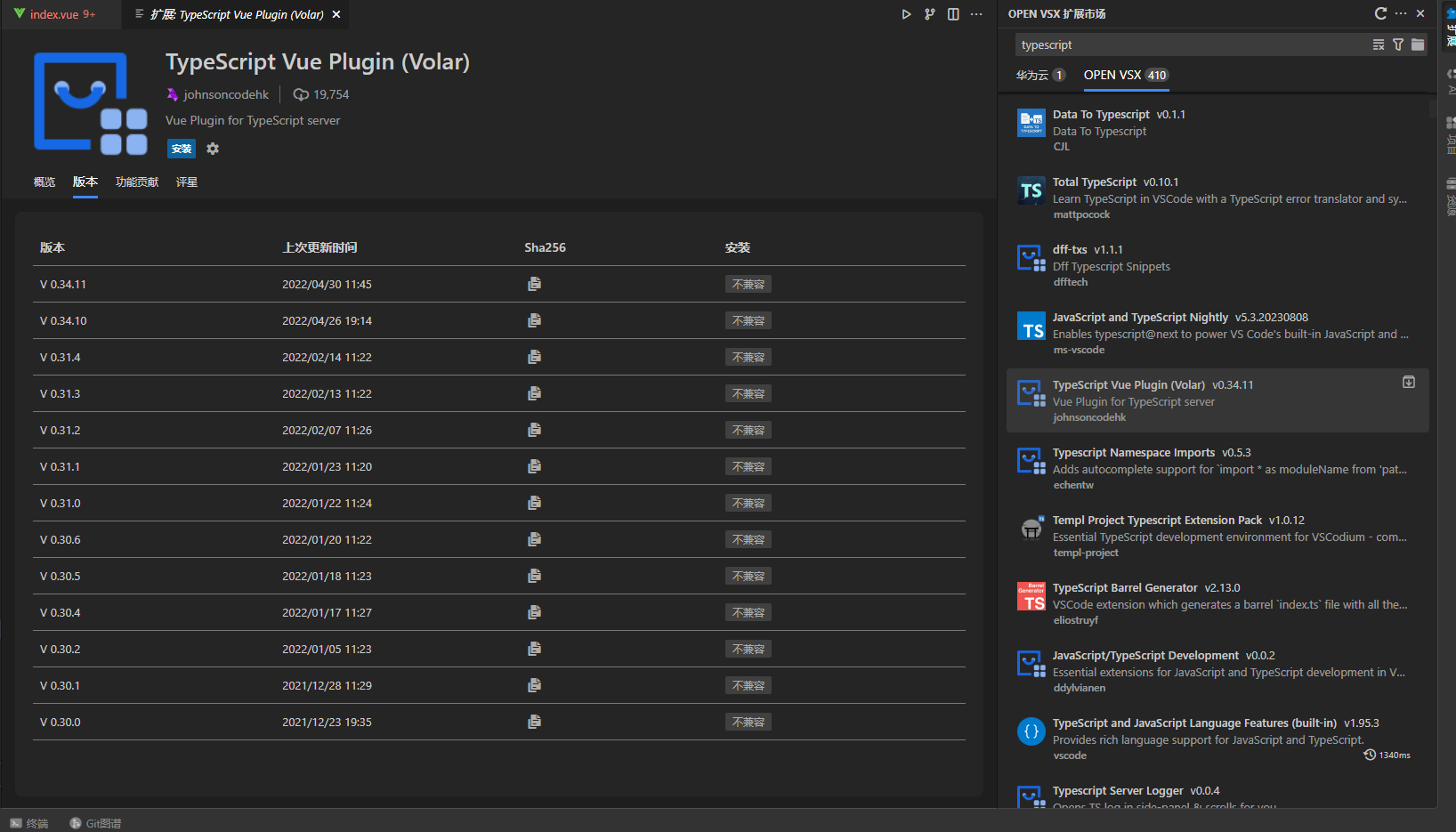Copy Sha256 for version V 0.31.4
Image resolution: width=1456 pixels, height=832 pixels.
pyautogui.click(x=534, y=357)
